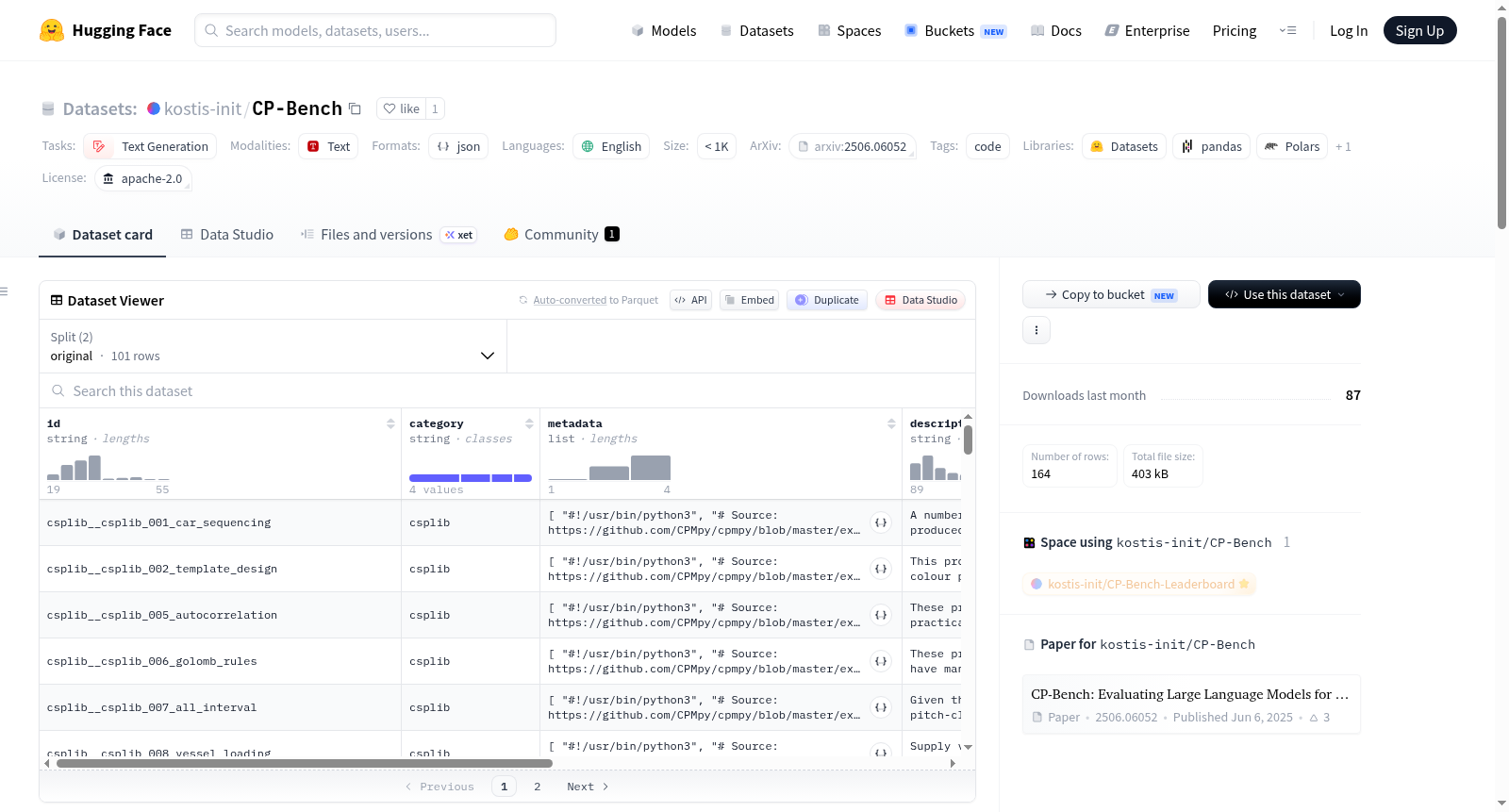Open the Docs navigation link
Viewport: 1509px width, 812px height.
point(1056,31)
